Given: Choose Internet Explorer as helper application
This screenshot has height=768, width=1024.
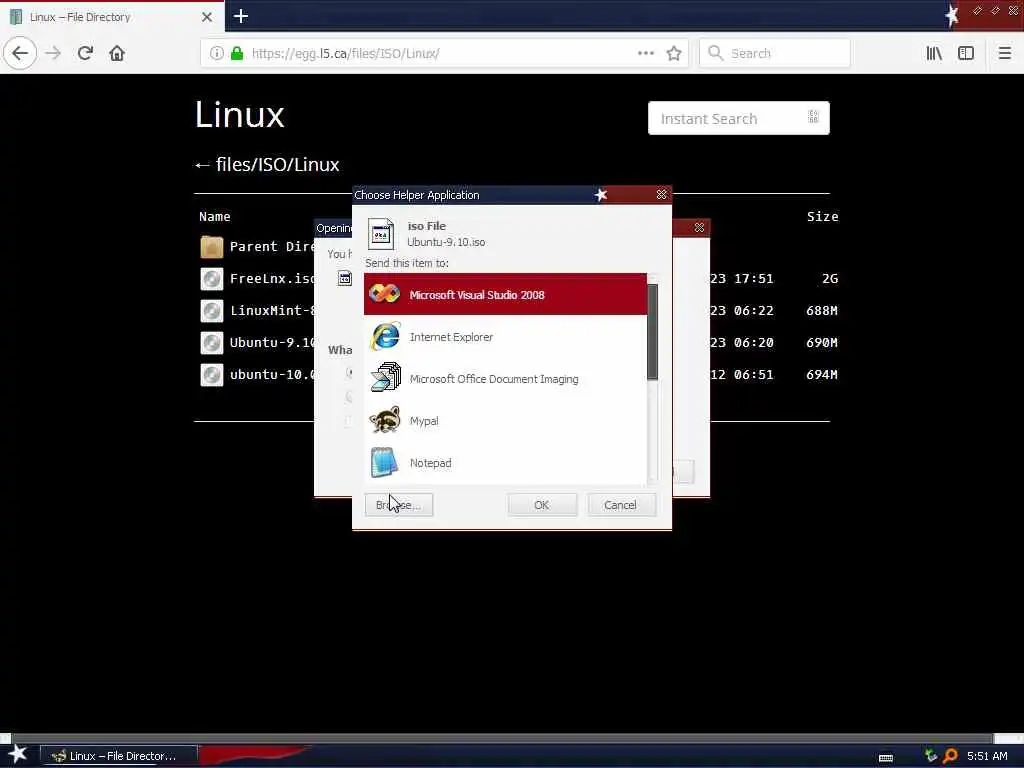Looking at the screenshot, I should (505, 337).
